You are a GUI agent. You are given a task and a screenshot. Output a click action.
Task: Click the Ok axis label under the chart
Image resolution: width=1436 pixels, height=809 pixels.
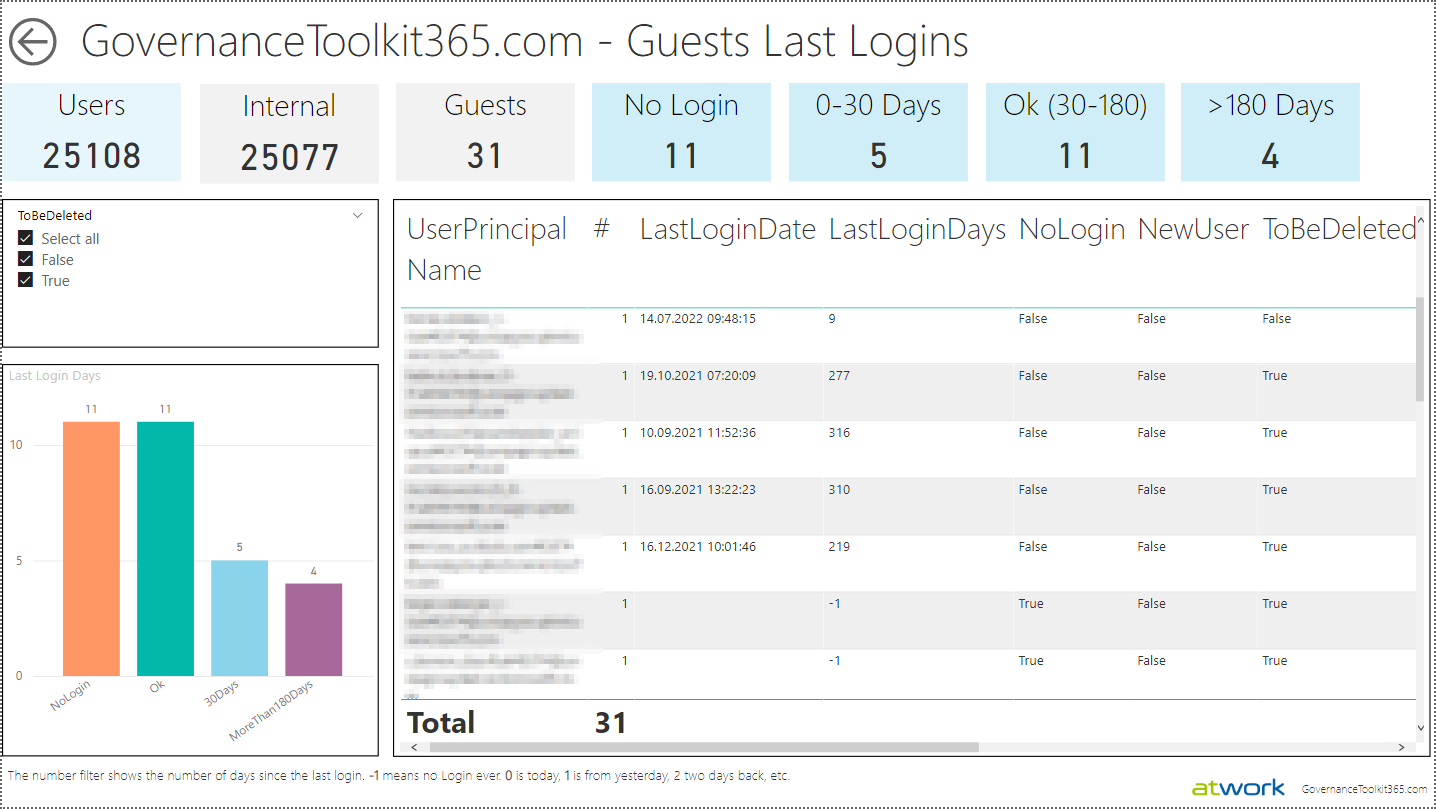[x=157, y=686]
